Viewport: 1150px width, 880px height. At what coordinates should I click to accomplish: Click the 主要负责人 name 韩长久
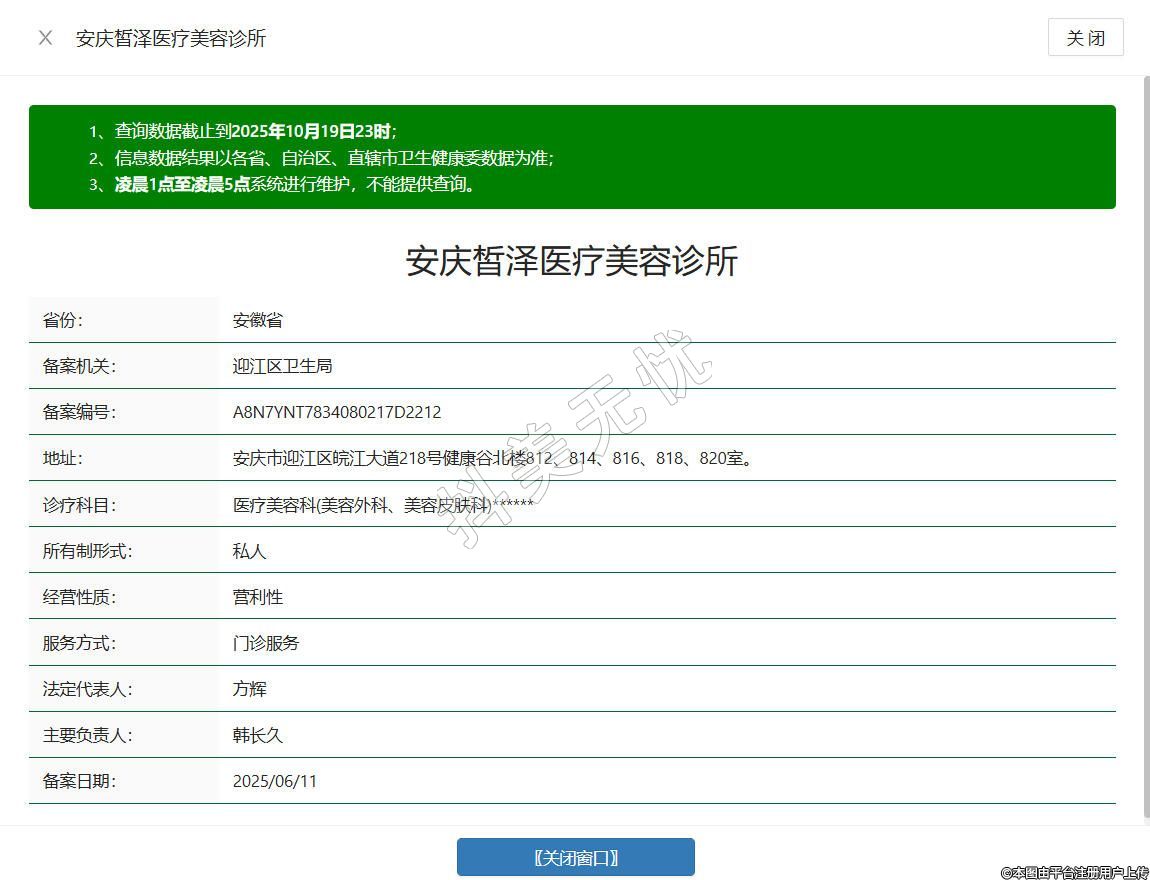pyautogui.click(x=258, y=735)
